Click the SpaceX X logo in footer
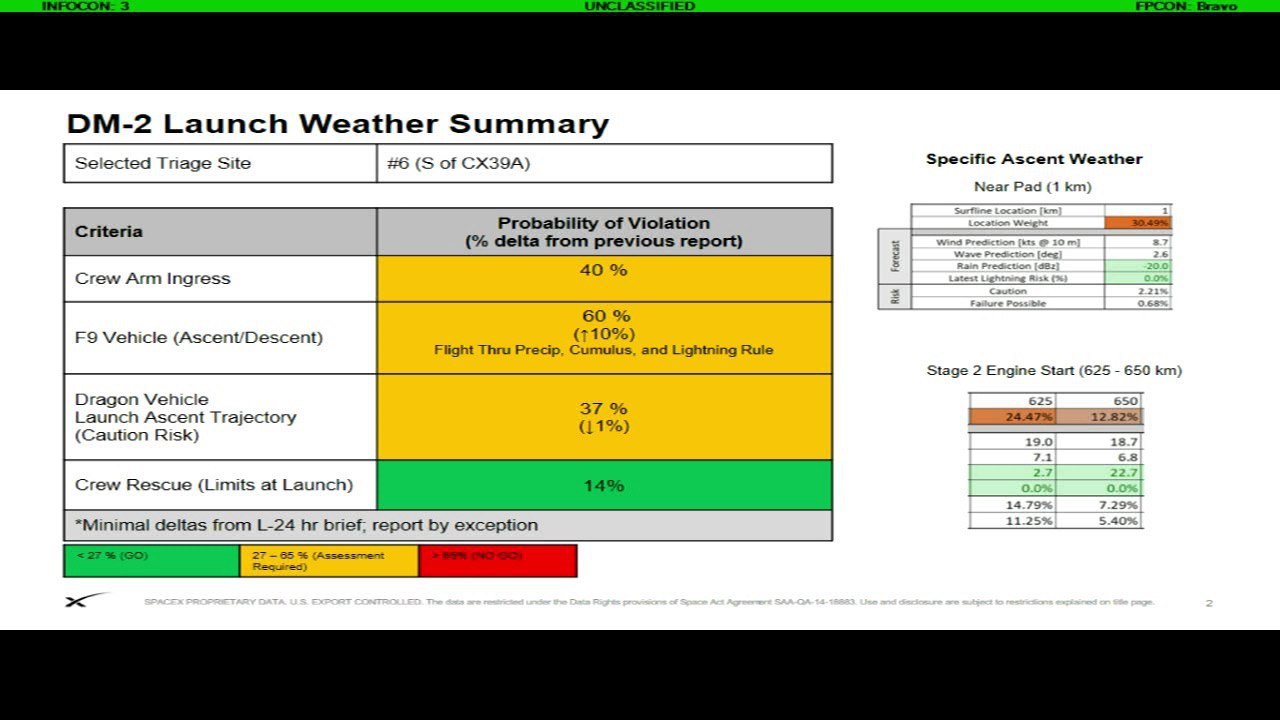This screenshot has width=1280, height=720. 87,600
